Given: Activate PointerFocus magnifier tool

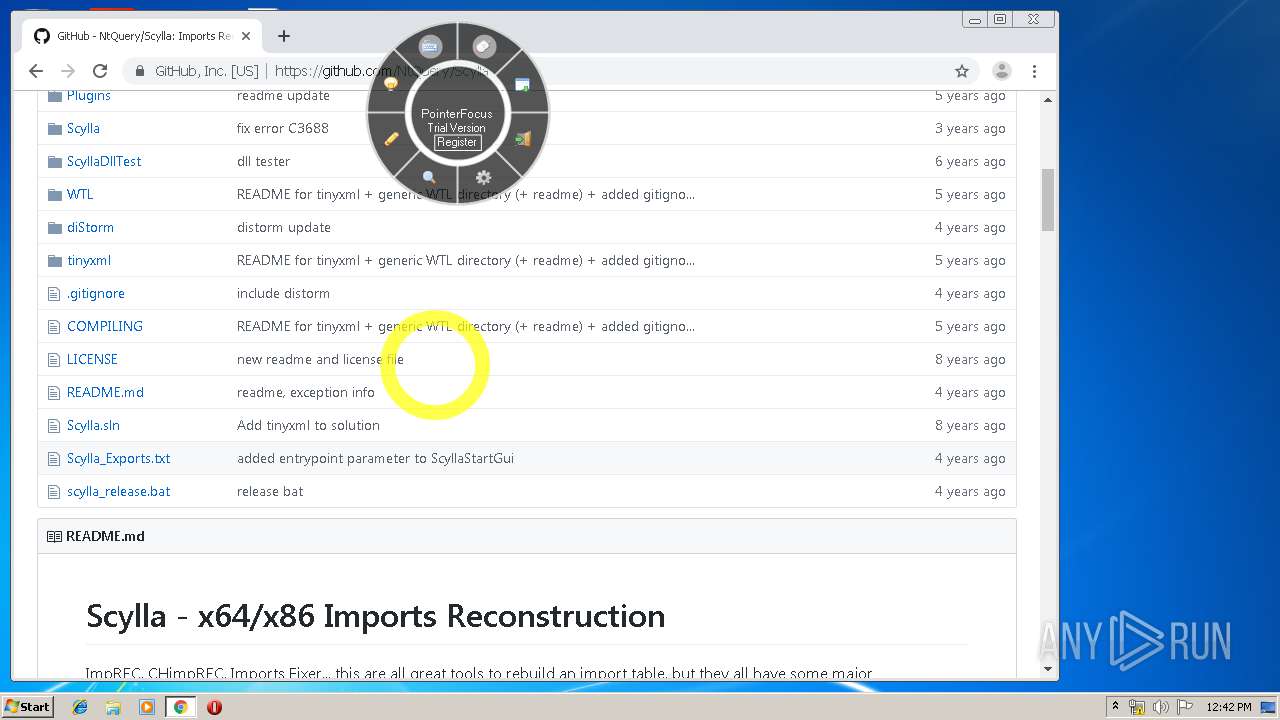Looking at the screenshot, I should [430, 177].
